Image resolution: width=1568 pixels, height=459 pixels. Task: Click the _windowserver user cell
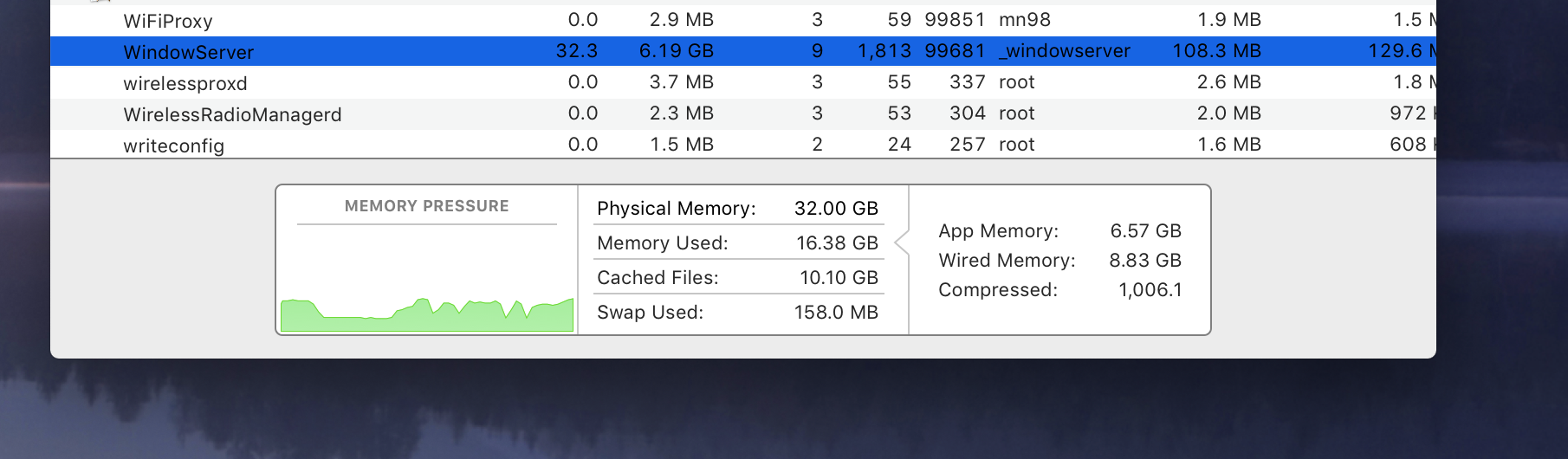coord(1065,51)
